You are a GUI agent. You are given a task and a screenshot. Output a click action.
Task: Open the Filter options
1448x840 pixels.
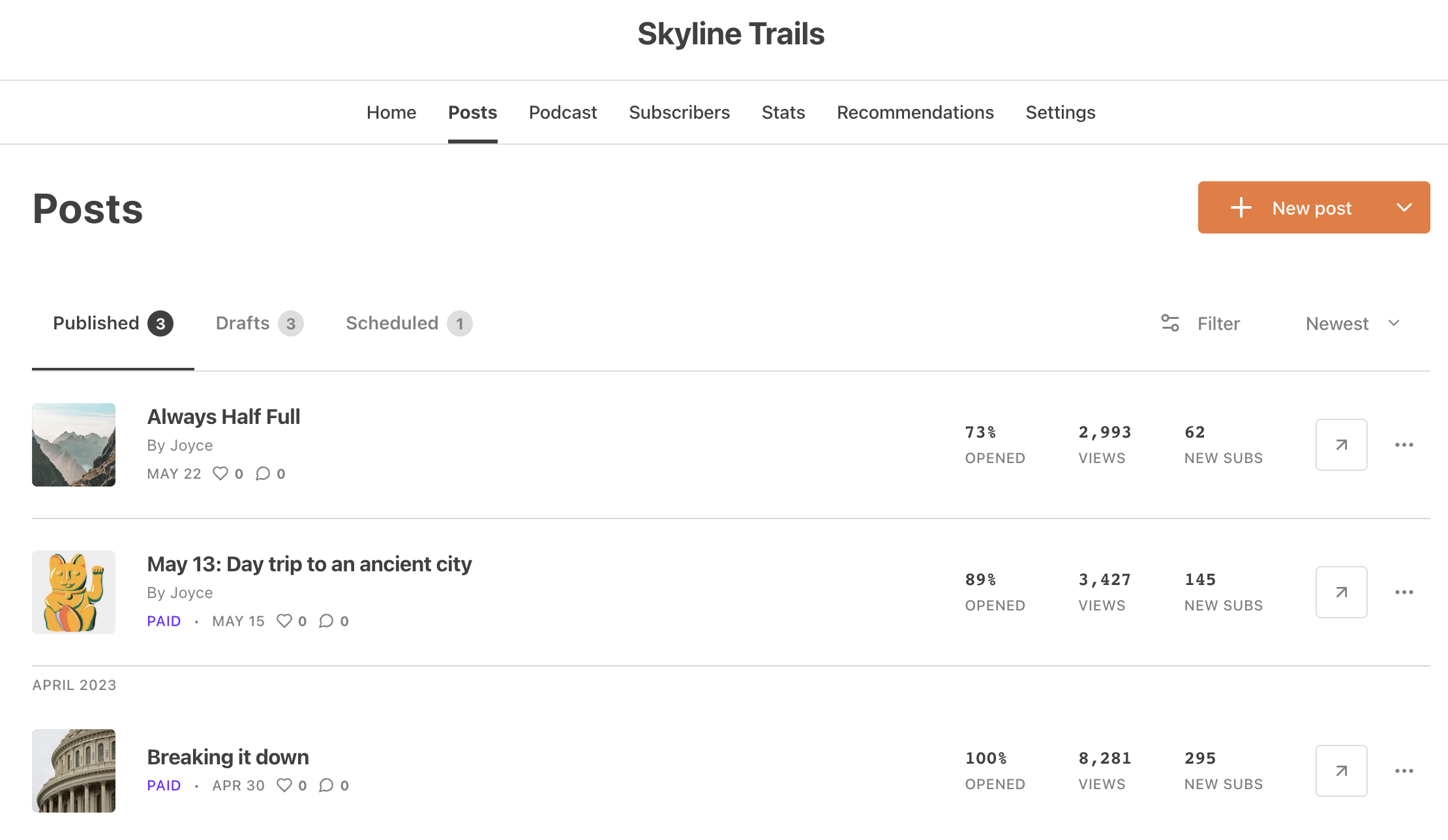(1201, 323)
